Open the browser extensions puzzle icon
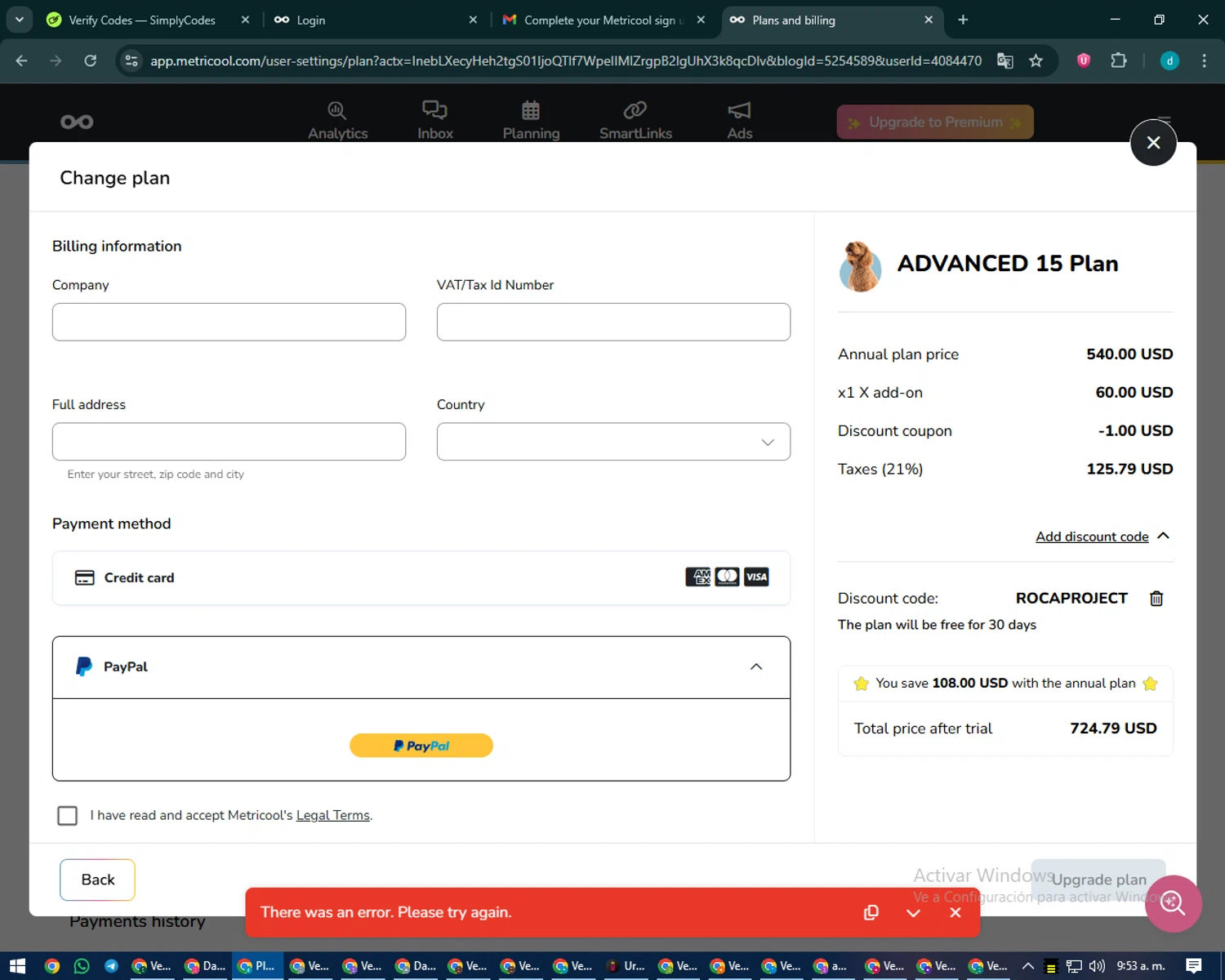Screen dimensions: 1225x980 pyautogui.click(x=1119, y=60)
